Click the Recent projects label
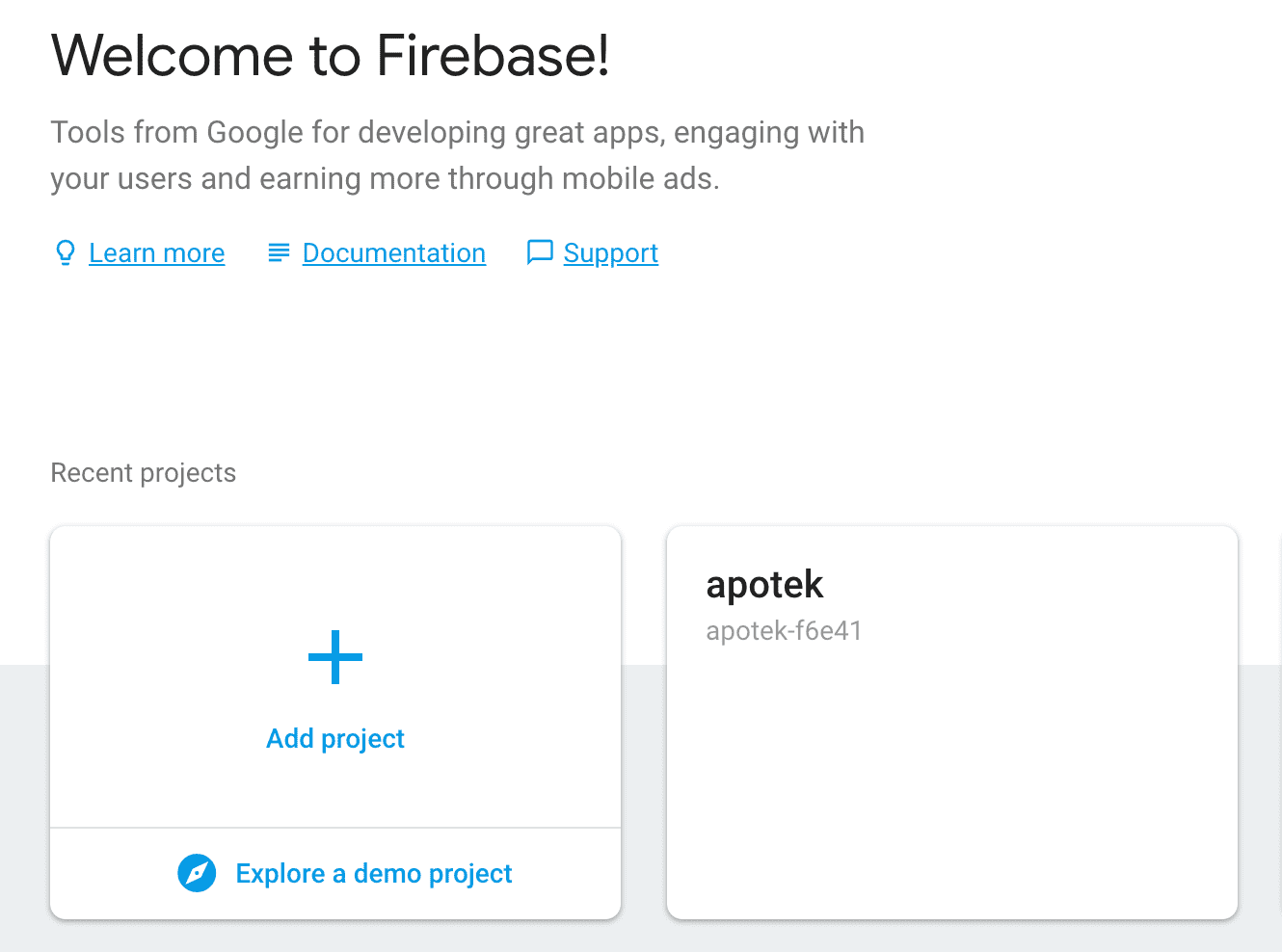Screen dimensions: 1282x952 [x=143, y=473]
